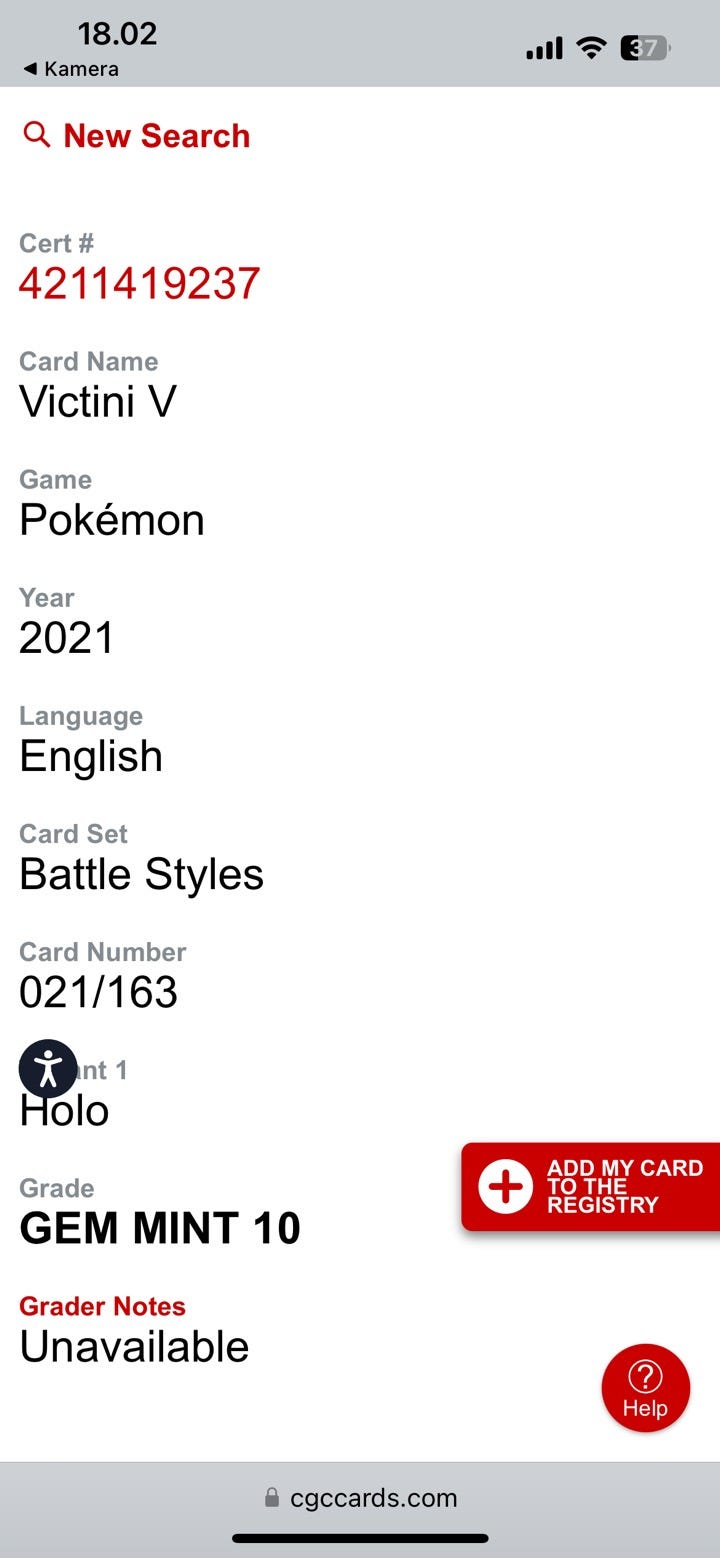Screen dimensions: 720x1558
Task: Tap the home indicator bar
Action: coord(360,1538)
